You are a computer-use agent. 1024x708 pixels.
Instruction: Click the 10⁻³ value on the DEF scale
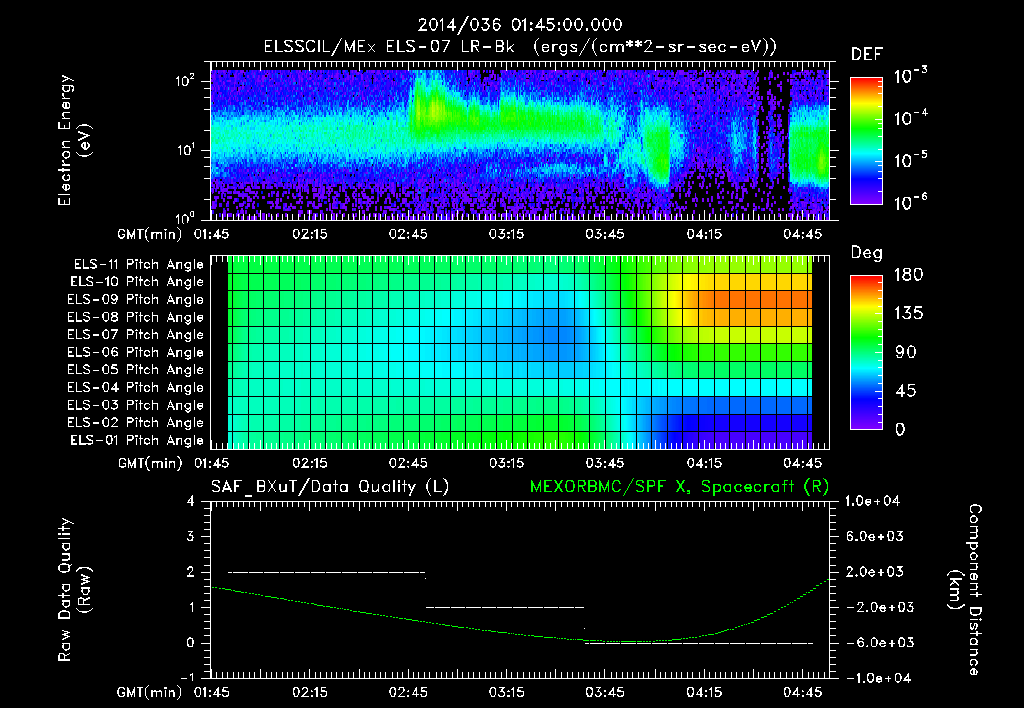(910, 76)
